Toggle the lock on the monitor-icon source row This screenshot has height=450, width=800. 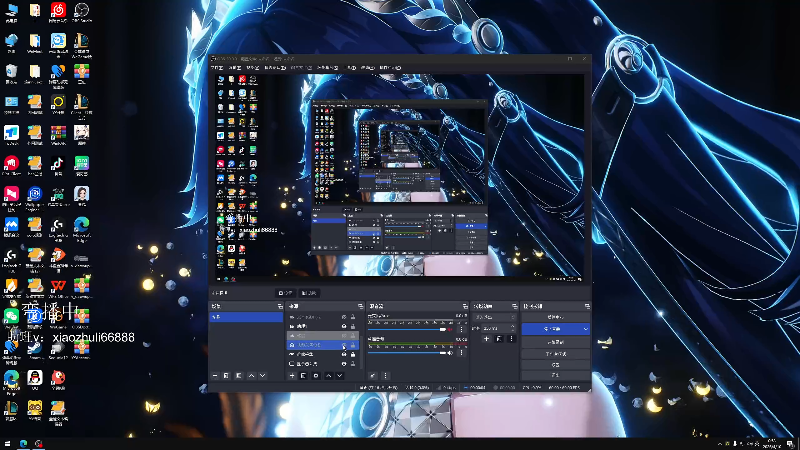[x=353, y=364]
